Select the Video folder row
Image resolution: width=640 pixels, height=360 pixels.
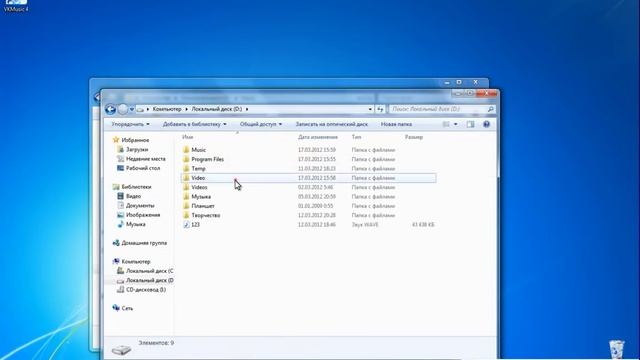click(308, 178)
